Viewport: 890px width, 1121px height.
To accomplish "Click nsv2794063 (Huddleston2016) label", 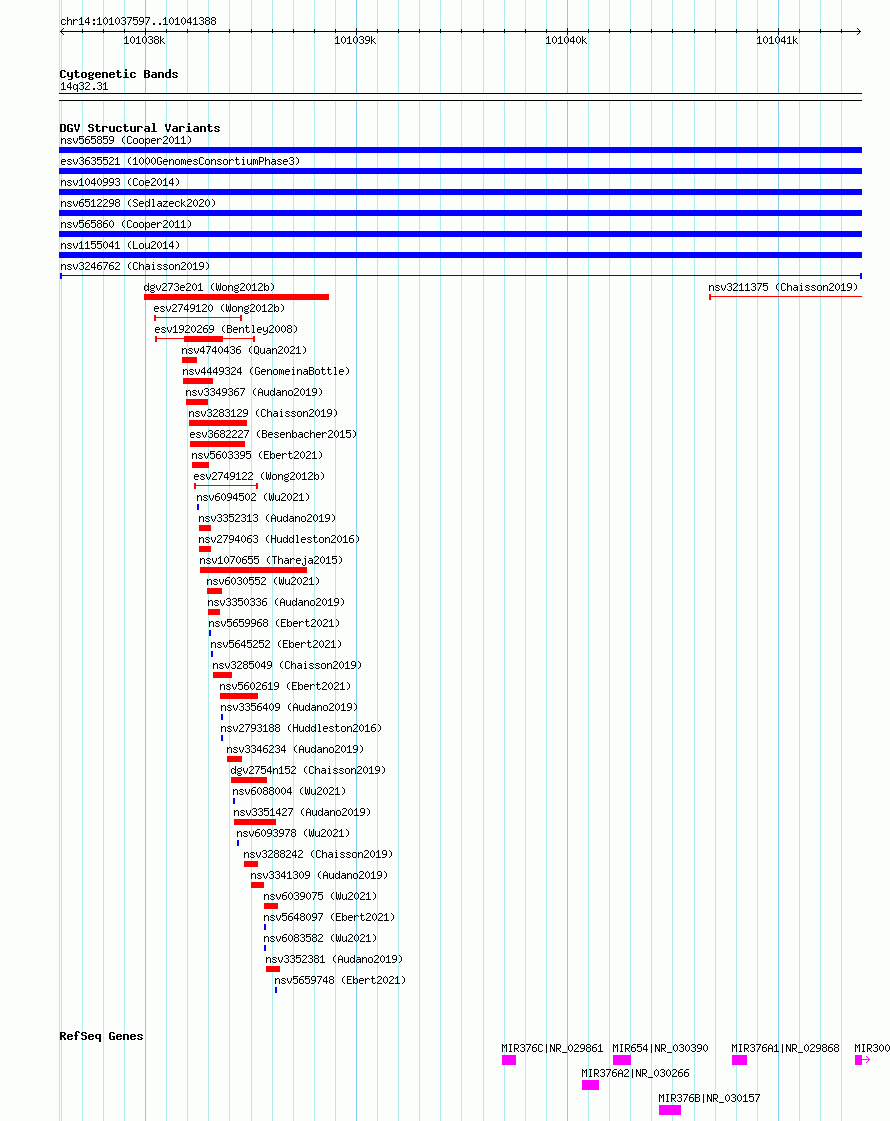I will [279, 539].
